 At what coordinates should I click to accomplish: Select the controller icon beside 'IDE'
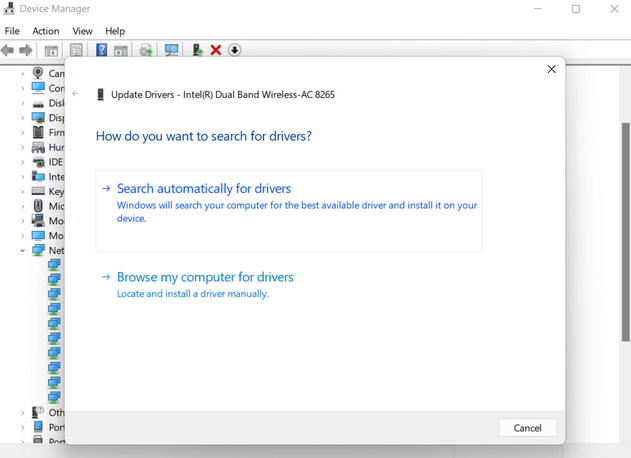pos(39,162)
